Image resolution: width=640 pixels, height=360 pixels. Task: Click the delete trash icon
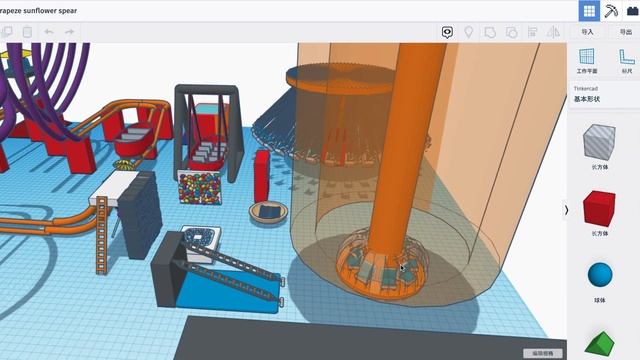tap(27, 32)
